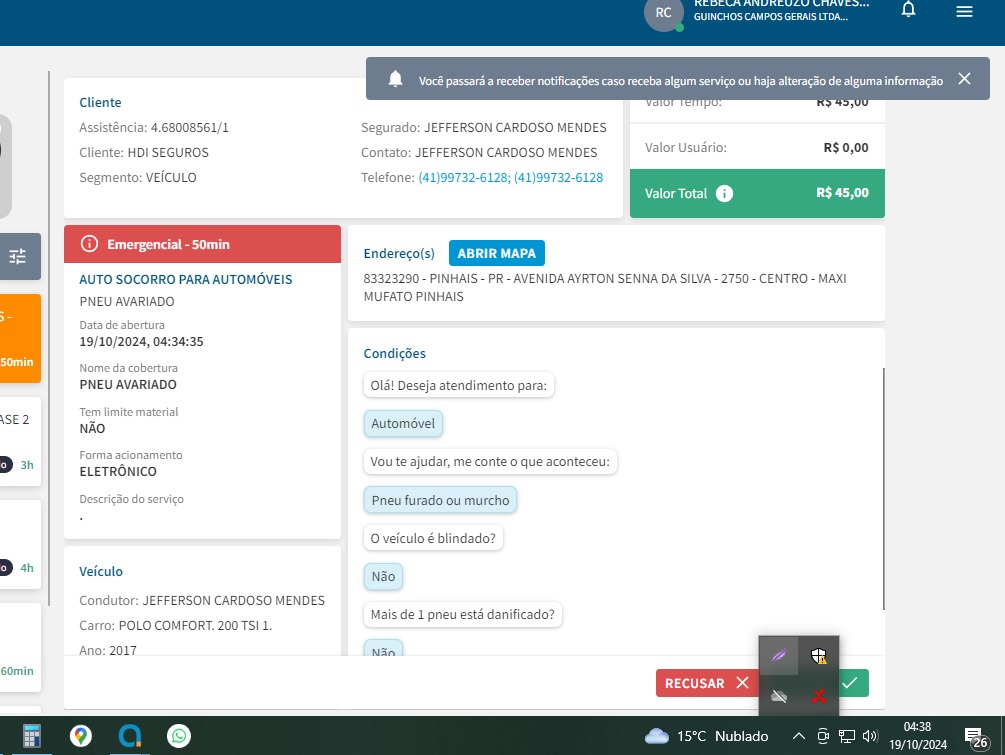Screen dimensions: 1005x755
Task: Click the Meet Now camera tray icon
Action: point(823,736)
